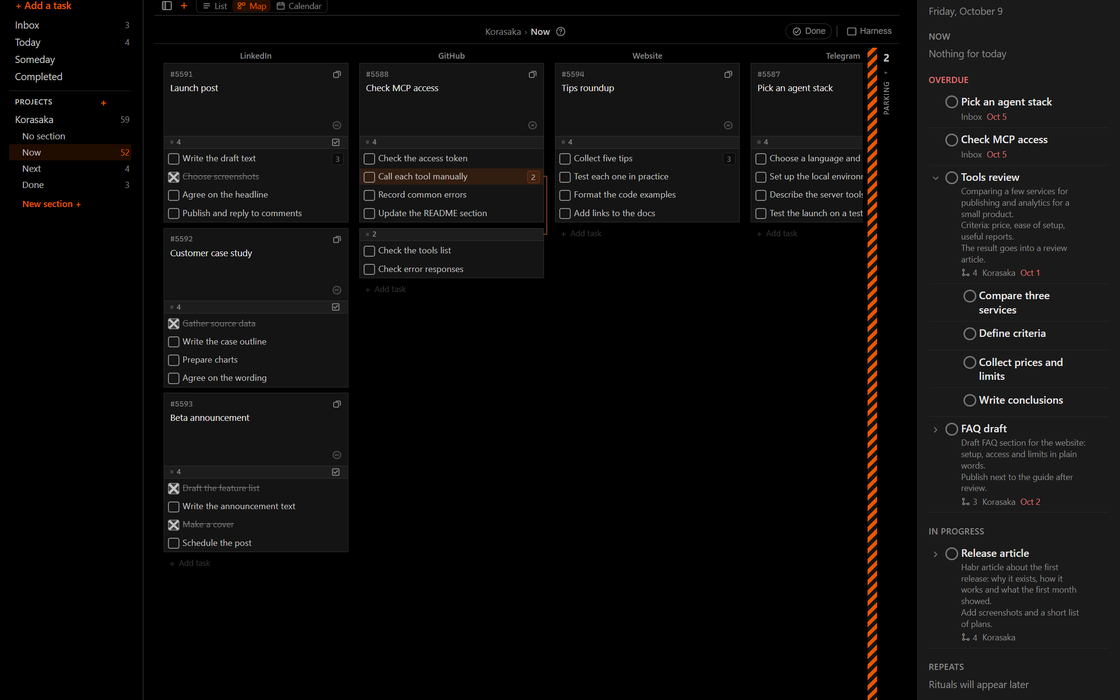Toggle the sidebar panel icon in top toolbar
The height and width of the screenshot is (700, 1120).
click(166, 6)
